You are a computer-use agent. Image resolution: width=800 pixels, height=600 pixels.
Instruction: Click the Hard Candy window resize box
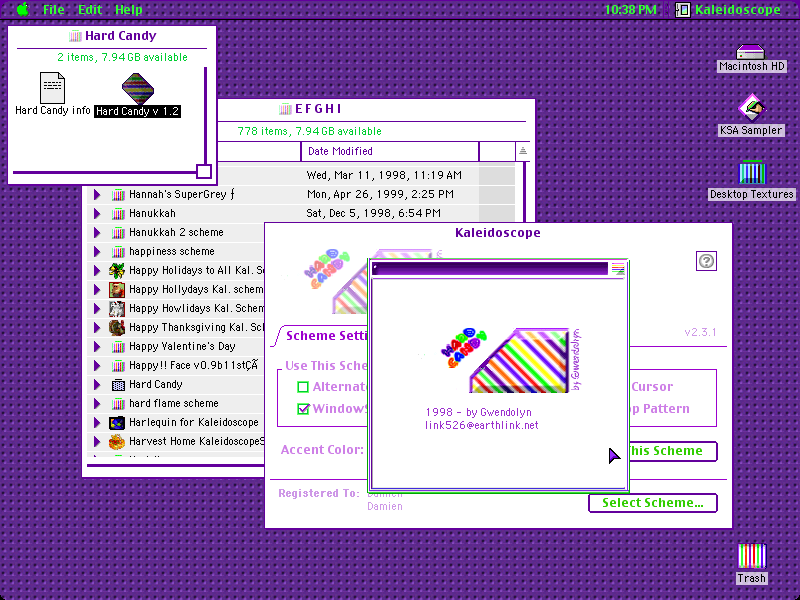pyautogui.click(x=204, y=171)
